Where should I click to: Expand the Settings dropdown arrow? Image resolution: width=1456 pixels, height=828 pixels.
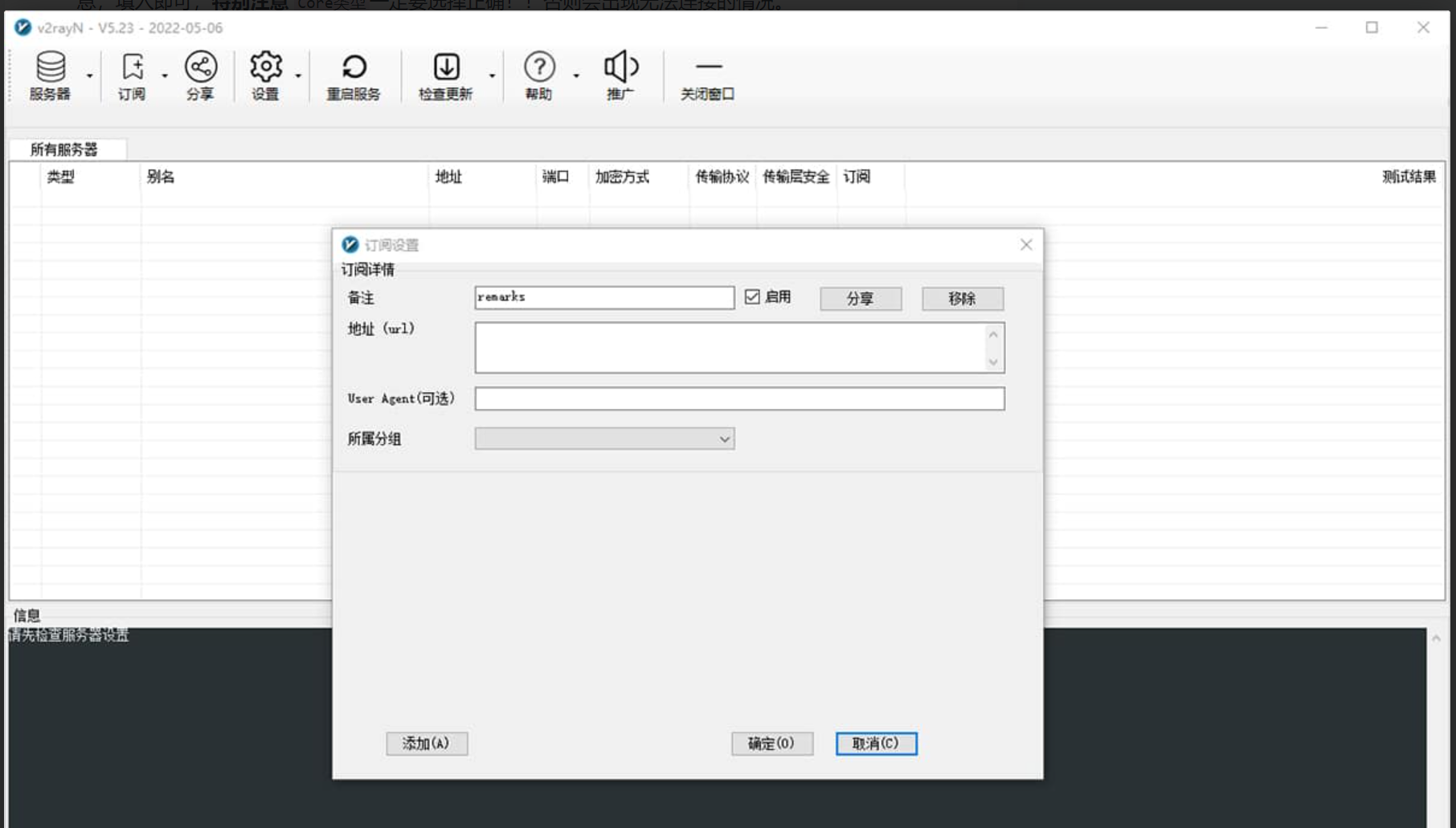coord(298,76)
